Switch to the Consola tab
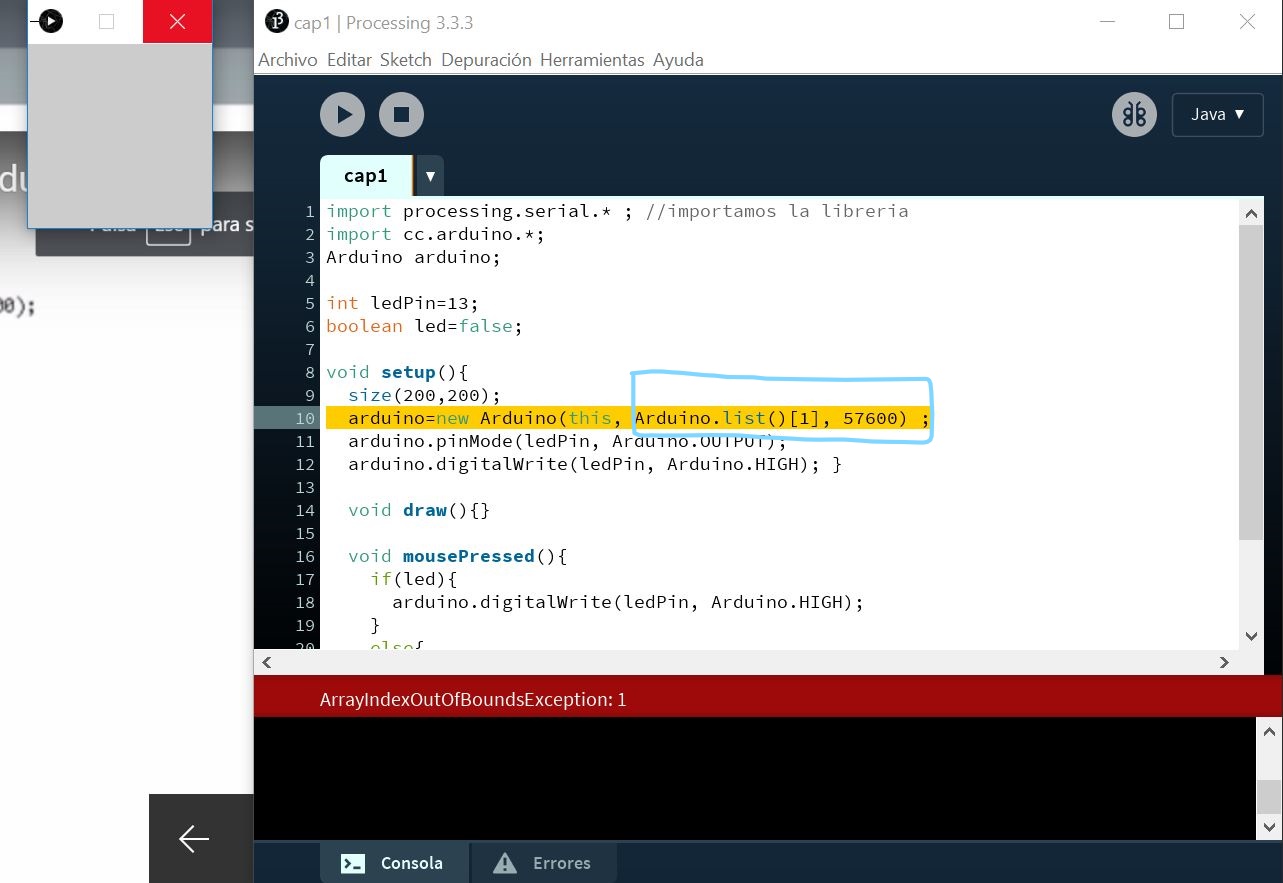The image size is (1283, 883). pos(394,863)
